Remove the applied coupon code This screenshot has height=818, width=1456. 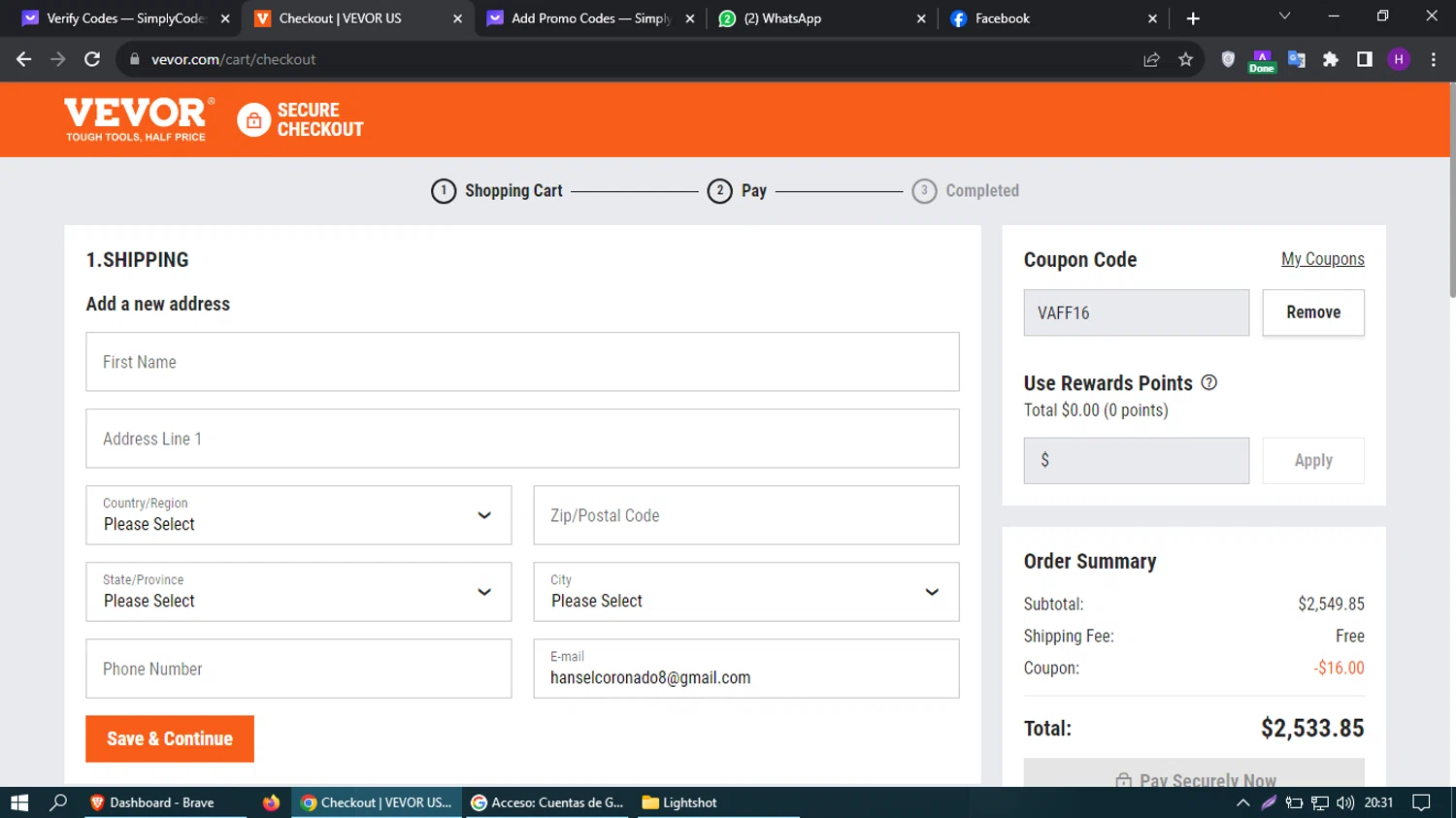pyautogui.click(x=1313, y=312)
